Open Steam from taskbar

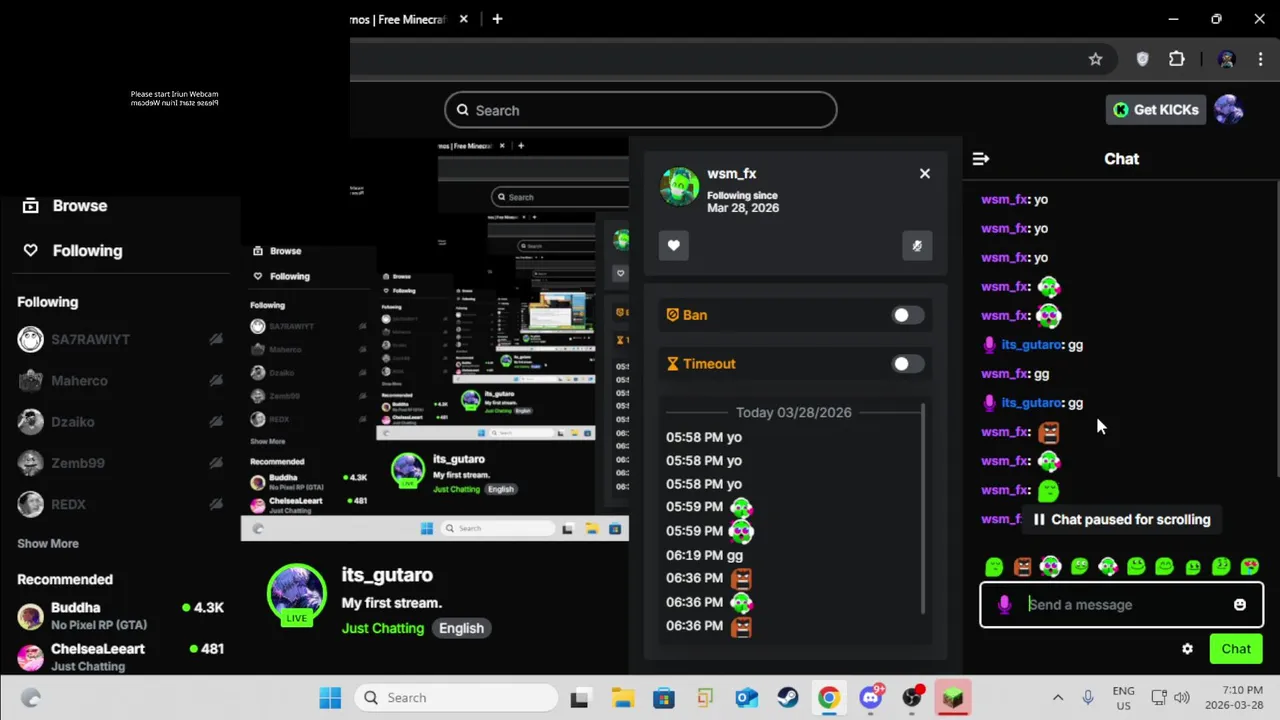pyautogui.click(x=788, y=698)
